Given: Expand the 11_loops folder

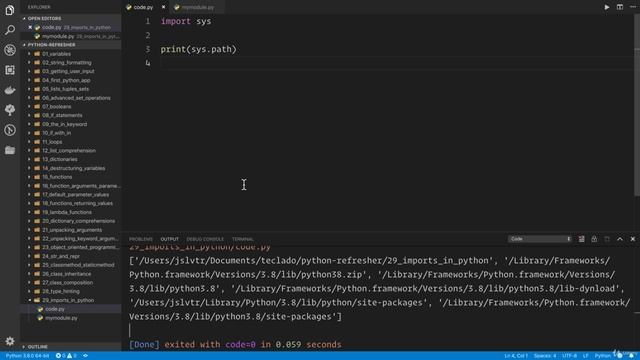Looking at the screenshot, I should tap(52, 142).
